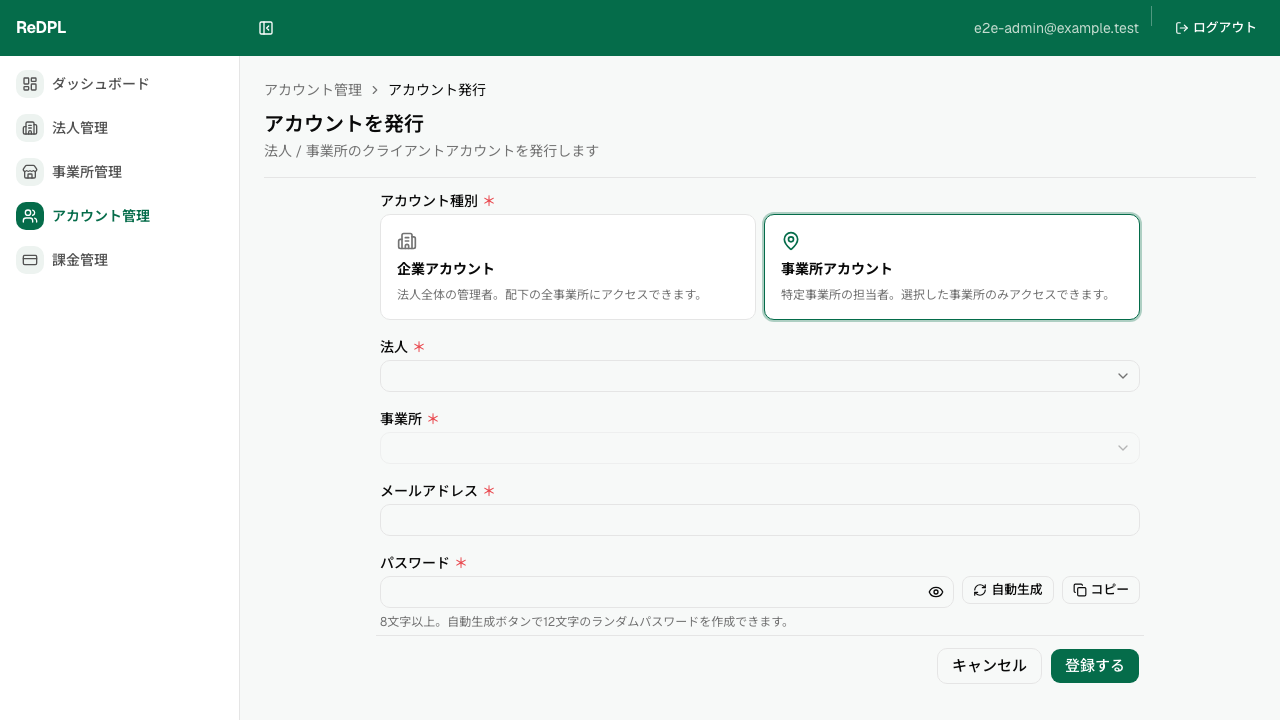Click the アカウント発行 breadcrumb text

pos(437,89)
